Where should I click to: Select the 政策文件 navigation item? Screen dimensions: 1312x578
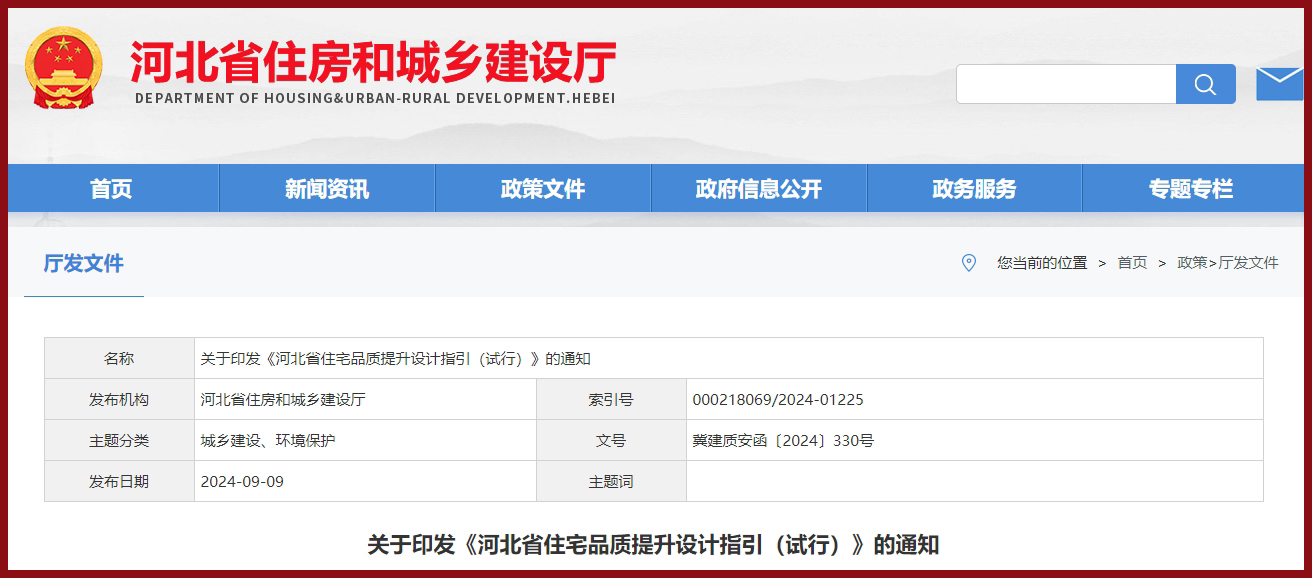coord(543,188)
